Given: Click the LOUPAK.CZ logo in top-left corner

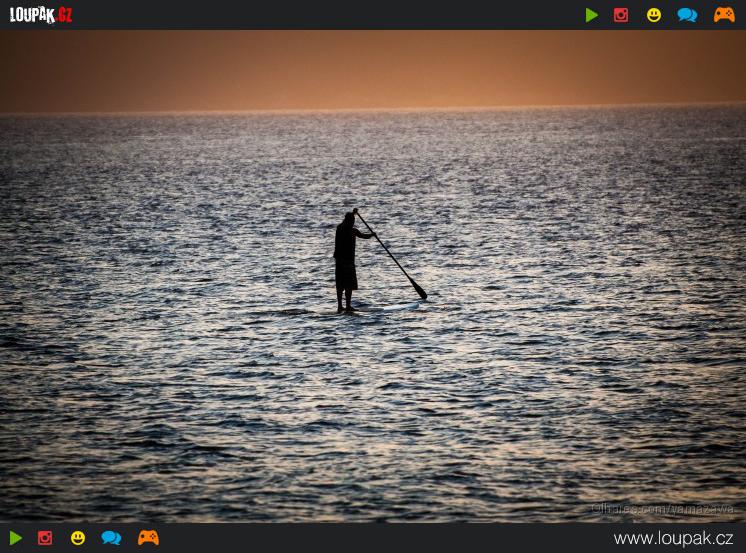Looking at the screenshot, I should (x=41, y=15).
